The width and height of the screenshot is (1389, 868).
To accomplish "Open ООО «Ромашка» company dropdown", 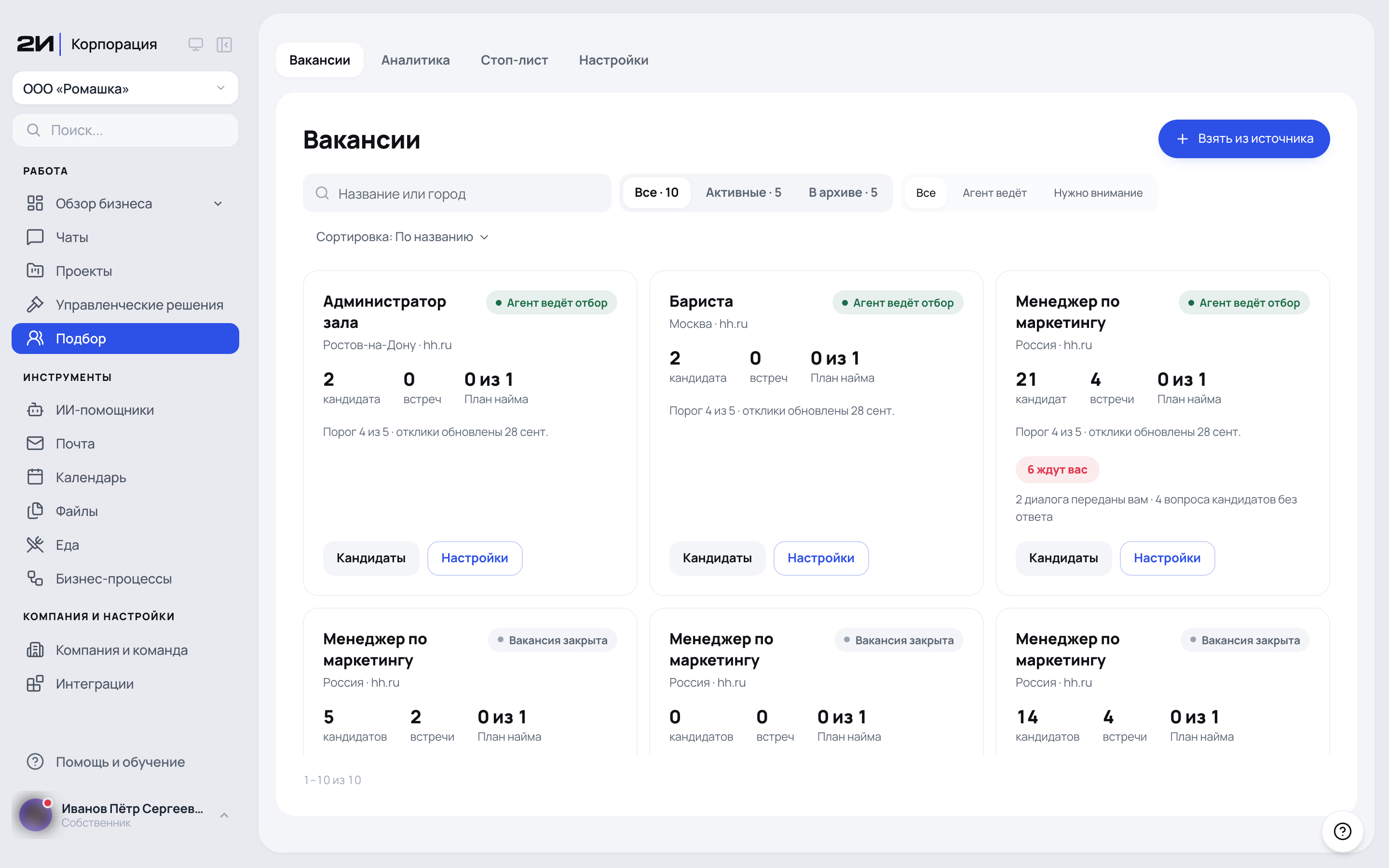I will [x=125, y=88].
